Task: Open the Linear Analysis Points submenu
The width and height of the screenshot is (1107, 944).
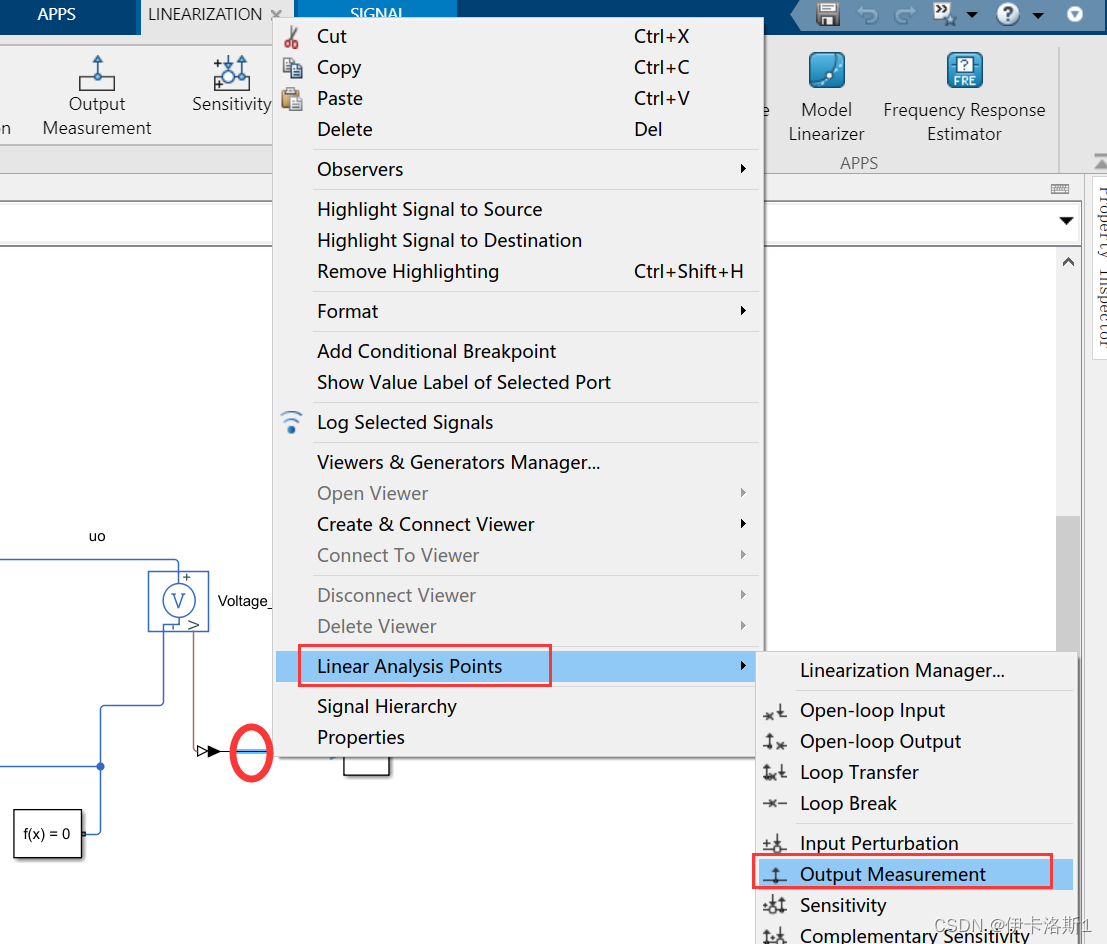Action: coord(515,667)
